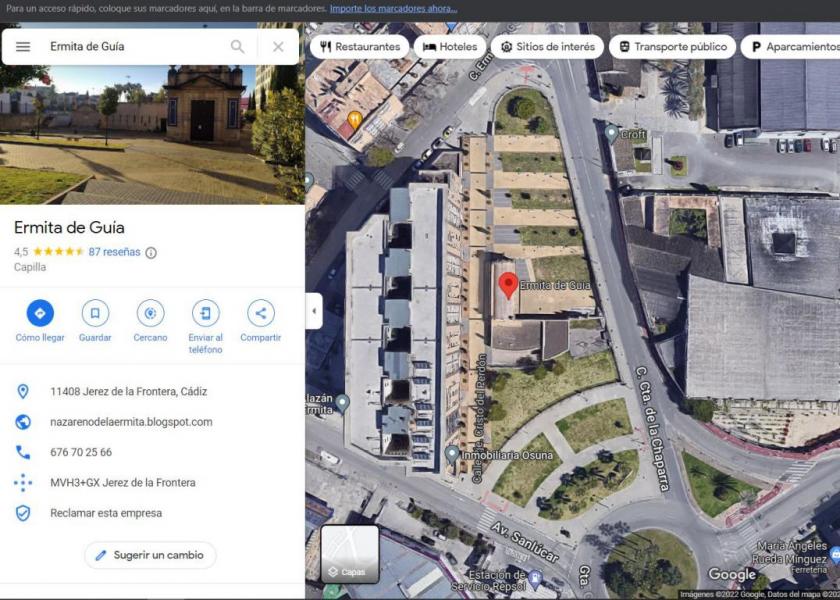Click the red Ermita de Guía map pin
840x600 pixels.
click(508, 284)
